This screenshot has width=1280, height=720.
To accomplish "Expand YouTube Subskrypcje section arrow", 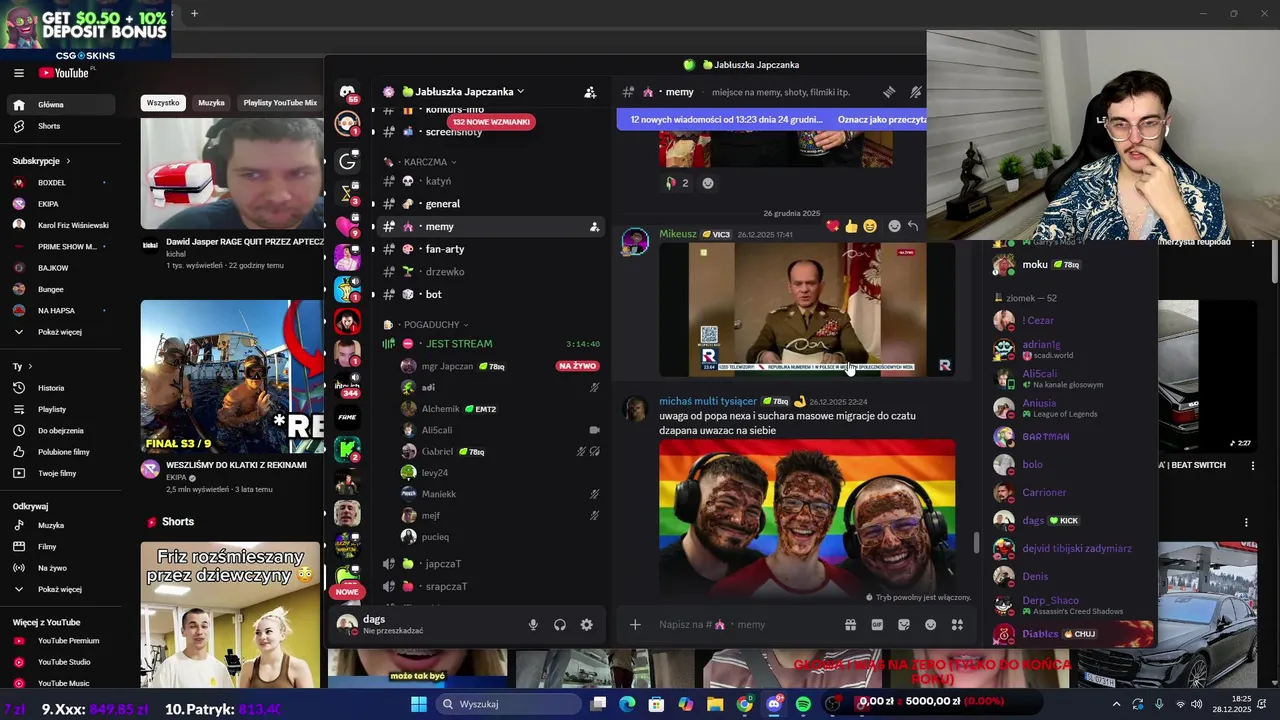I will pyautogui.click(x=68, y=161).
